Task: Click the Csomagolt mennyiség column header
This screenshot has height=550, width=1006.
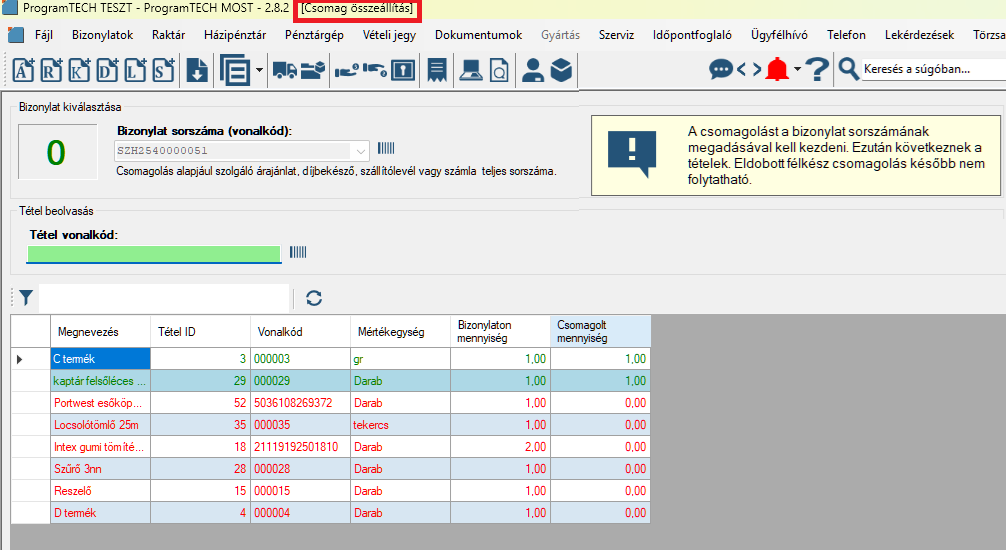Action: [x=601, y=332]
